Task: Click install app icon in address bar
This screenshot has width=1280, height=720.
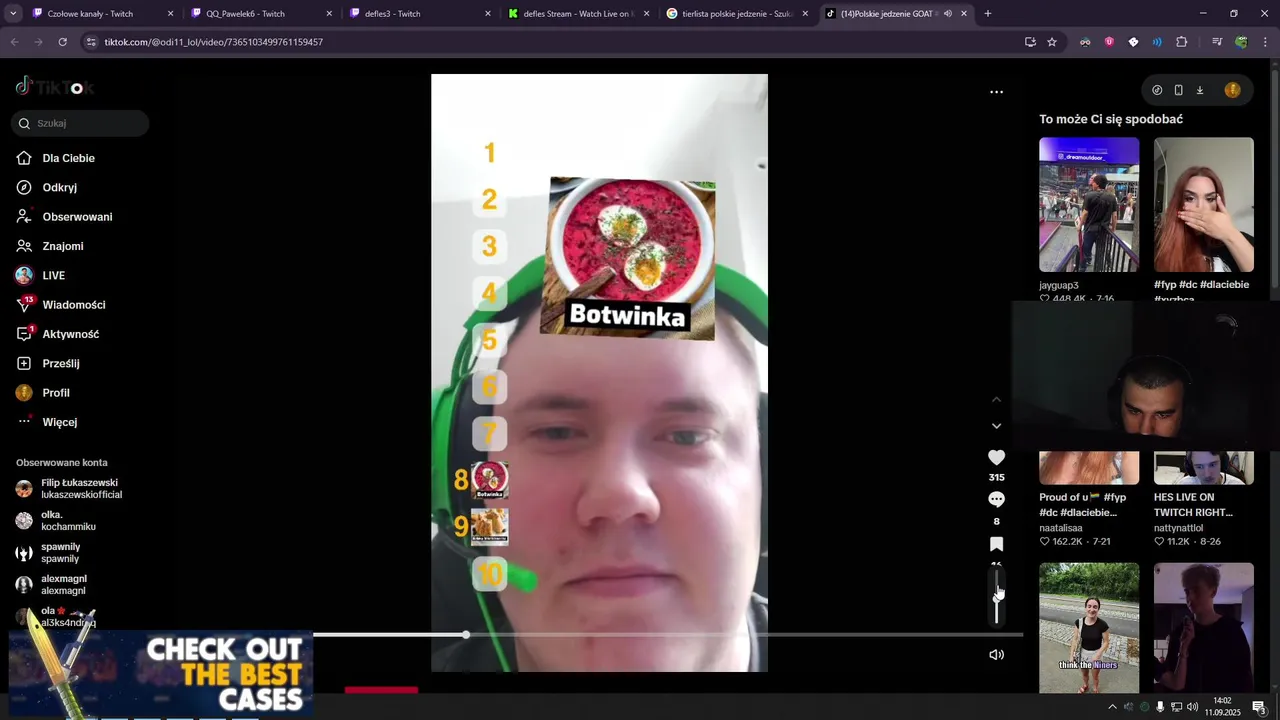Action: point(1030,42)
